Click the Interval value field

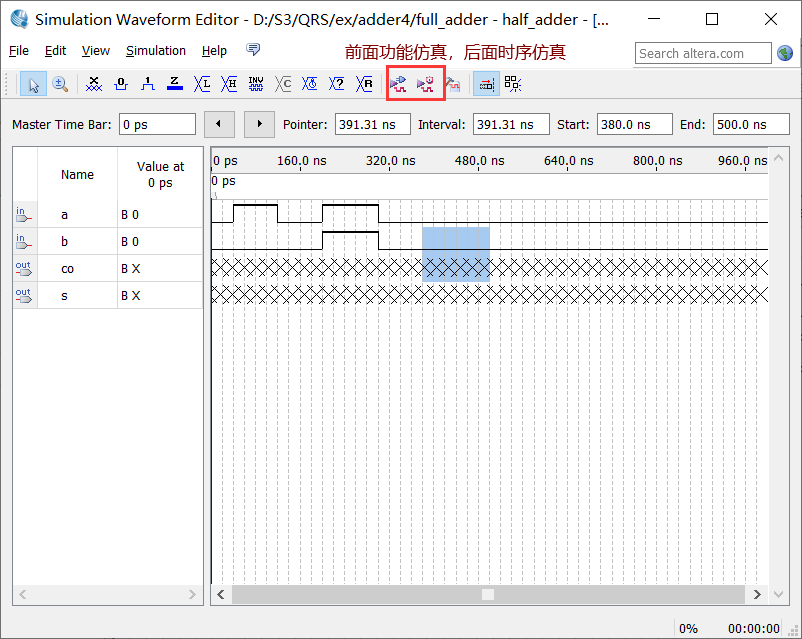click(511, 124)
